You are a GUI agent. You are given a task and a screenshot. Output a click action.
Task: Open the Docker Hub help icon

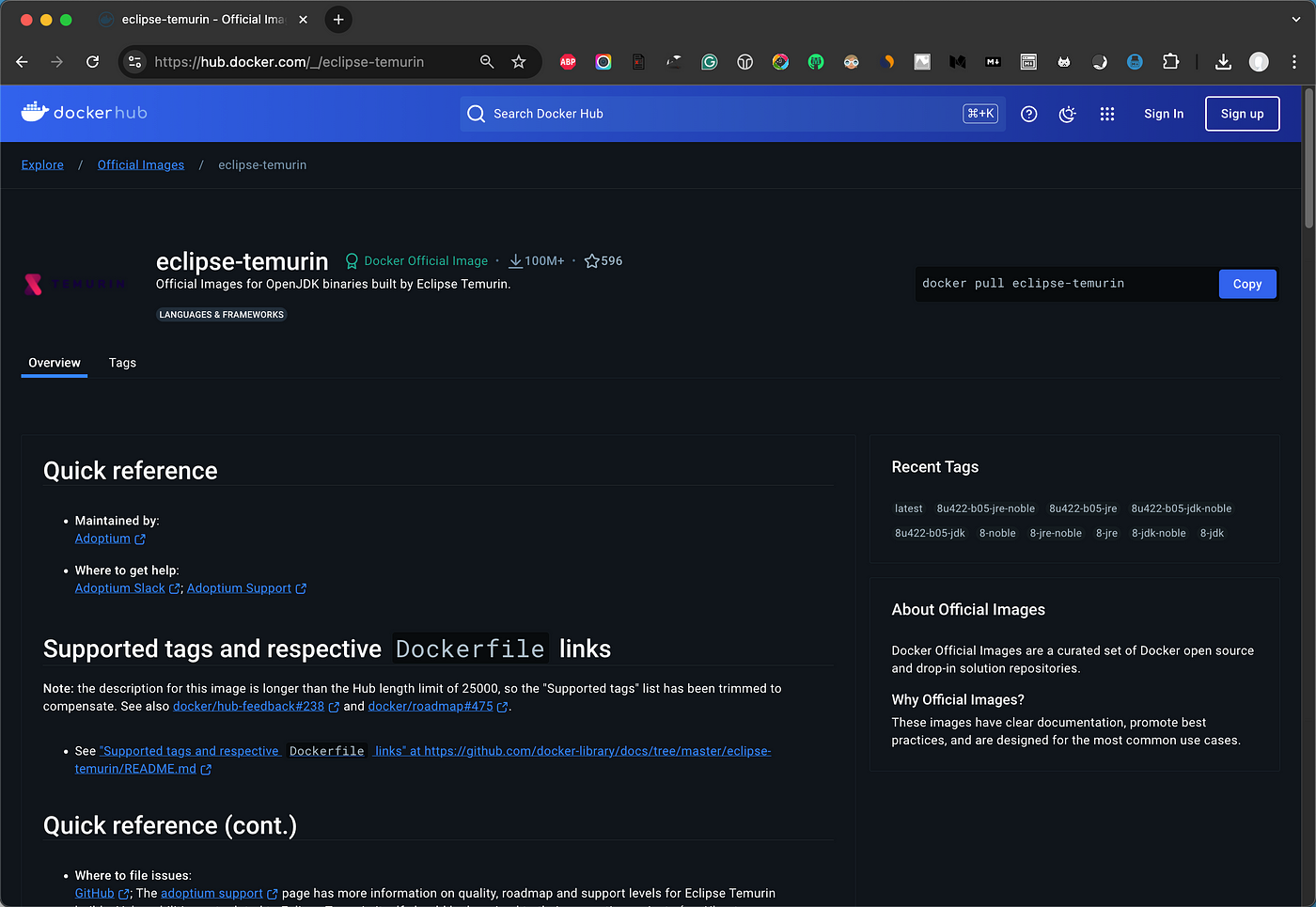(x=1029, y=114)
